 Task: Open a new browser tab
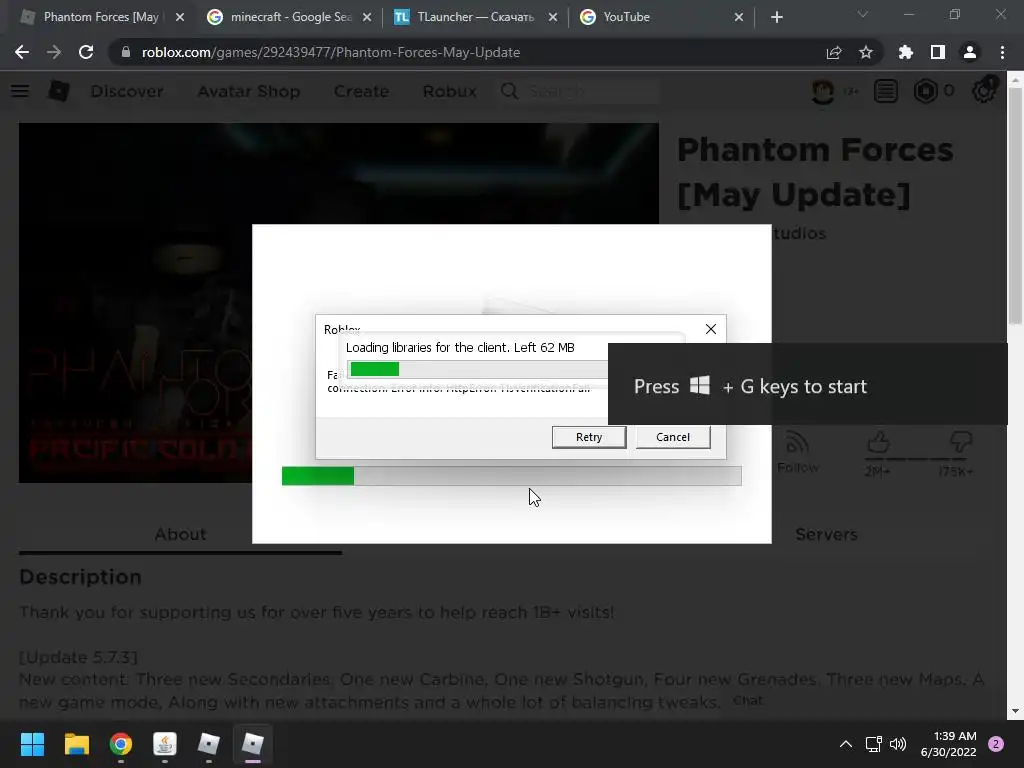tap(776, 17)
